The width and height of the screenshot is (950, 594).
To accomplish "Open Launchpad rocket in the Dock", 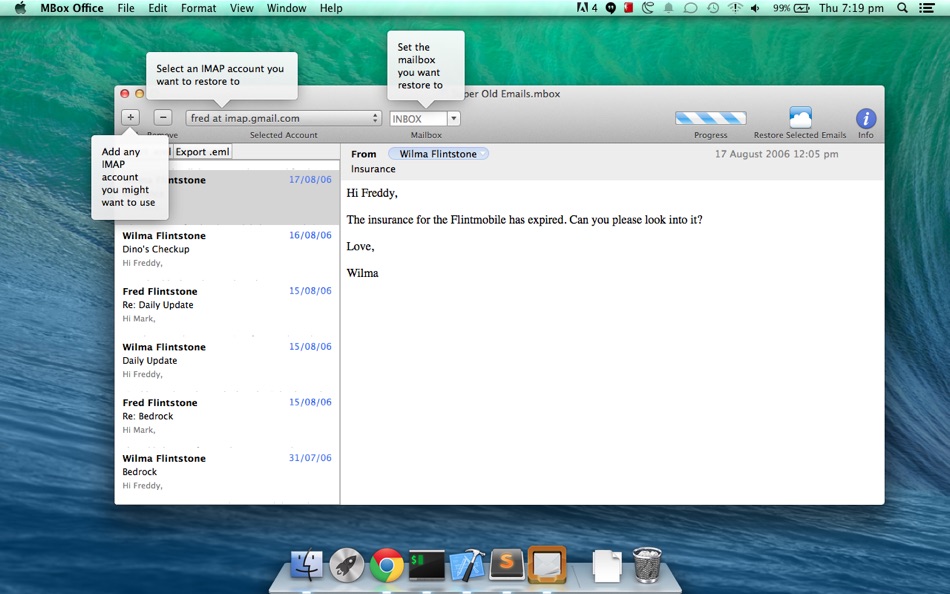I will pos(347,565).
